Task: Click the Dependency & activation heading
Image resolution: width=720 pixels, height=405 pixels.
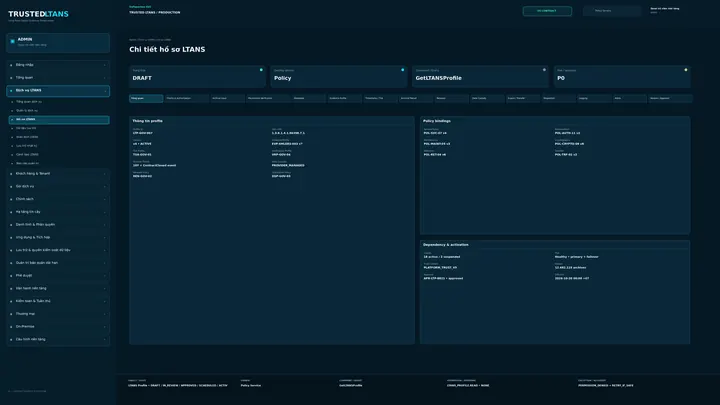Action: 445,245
